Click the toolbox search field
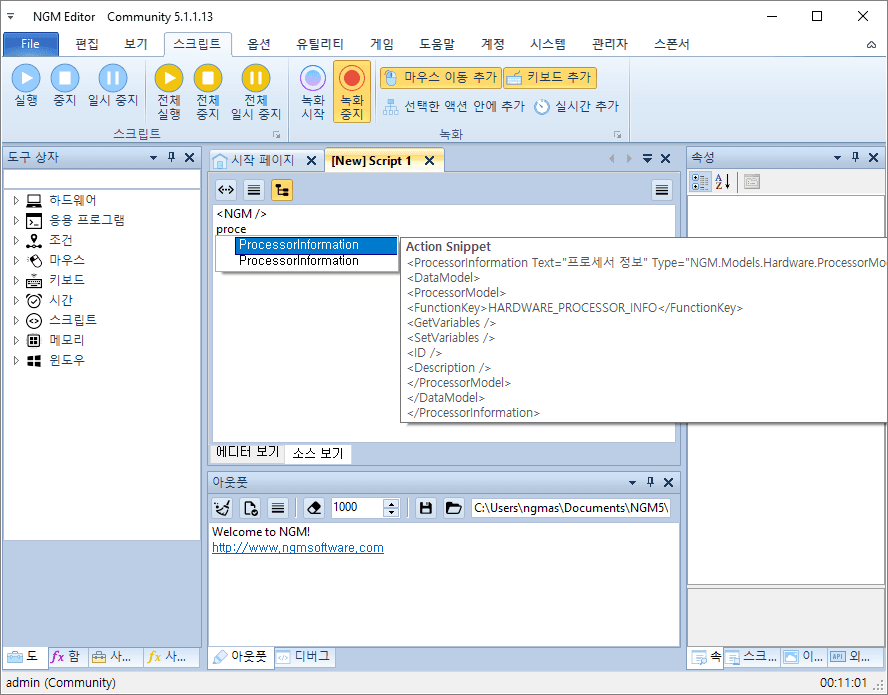 point(102,179)
